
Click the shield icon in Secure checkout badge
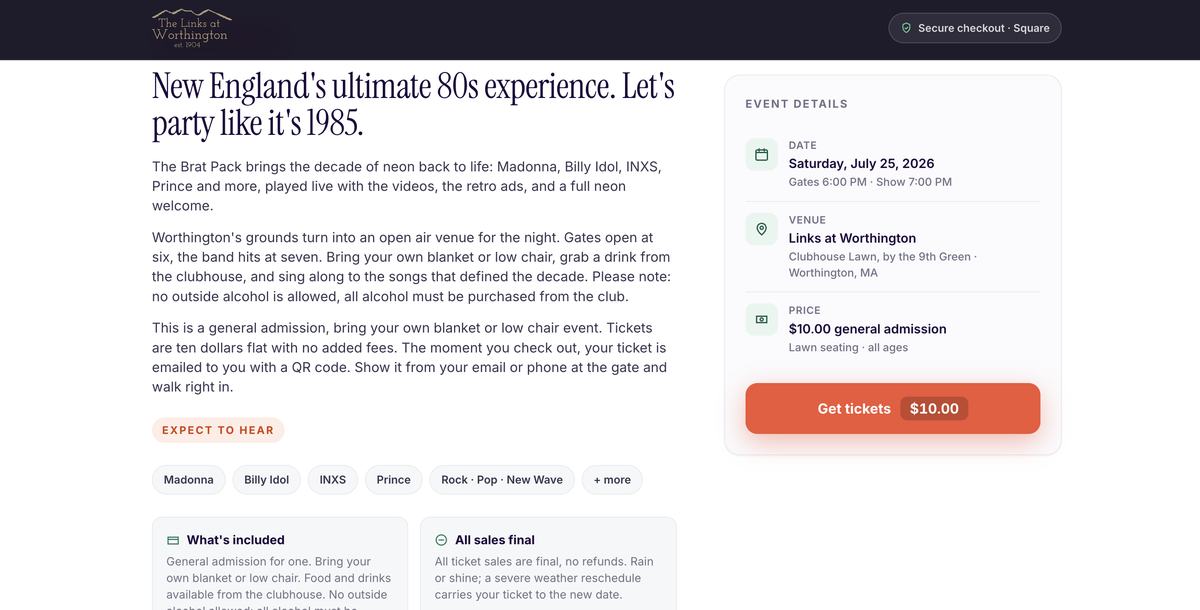click(x=906, y=28)
